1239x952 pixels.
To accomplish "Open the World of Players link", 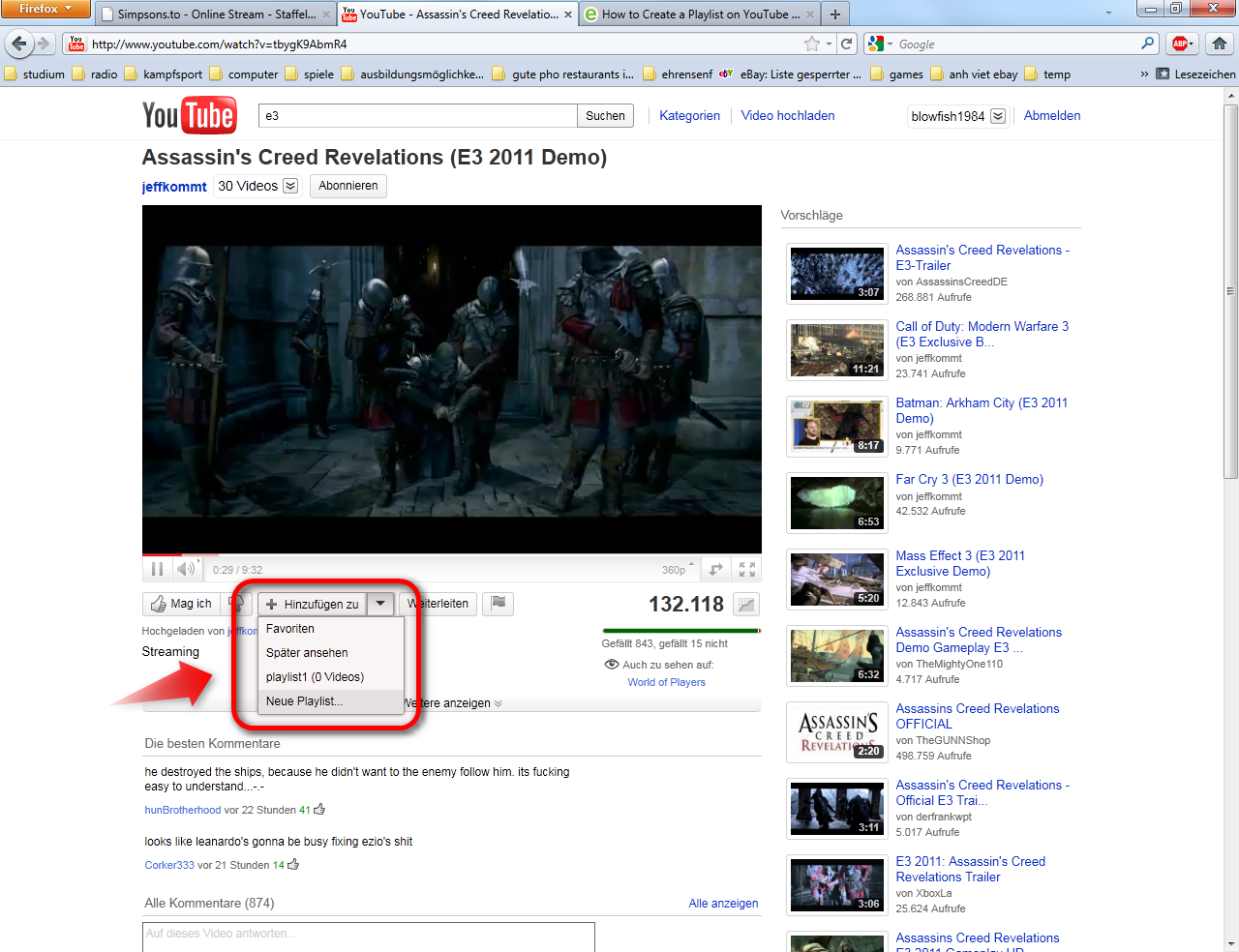I will pos(666,682).
